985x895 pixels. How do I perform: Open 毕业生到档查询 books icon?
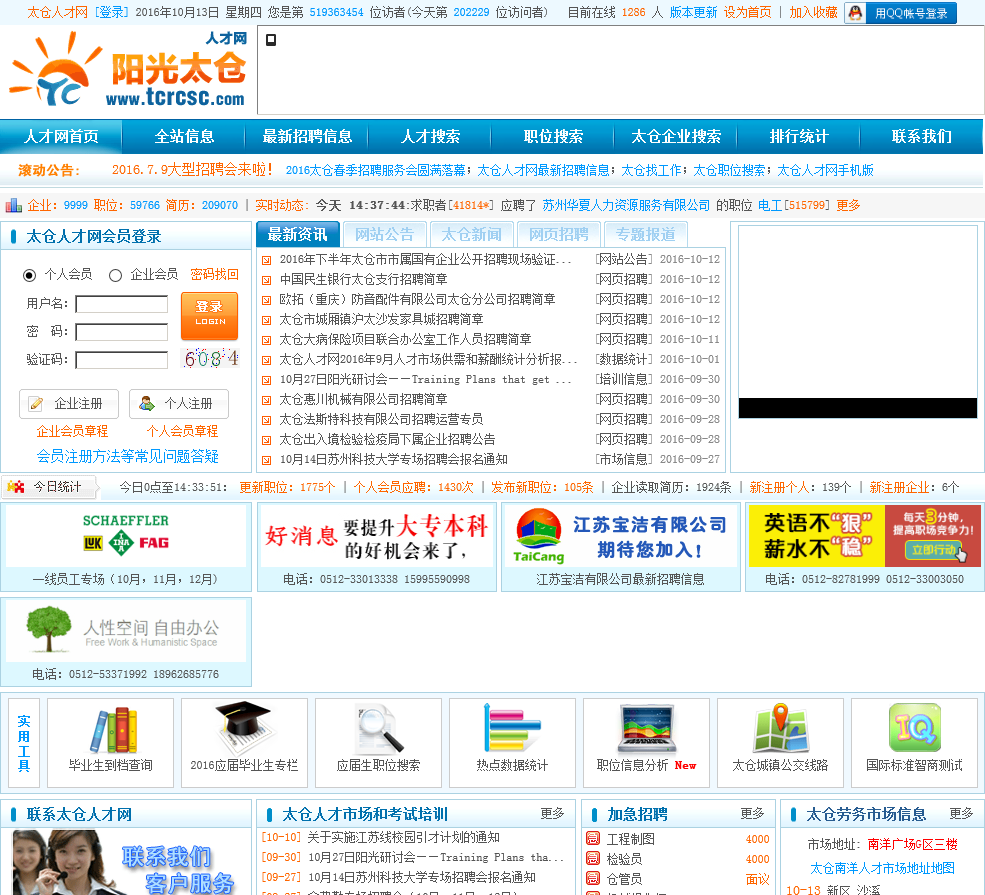coord(113,730)
